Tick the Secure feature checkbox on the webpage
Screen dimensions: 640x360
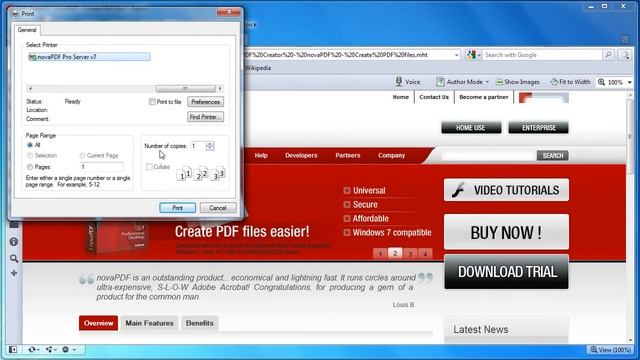[347, 204]
